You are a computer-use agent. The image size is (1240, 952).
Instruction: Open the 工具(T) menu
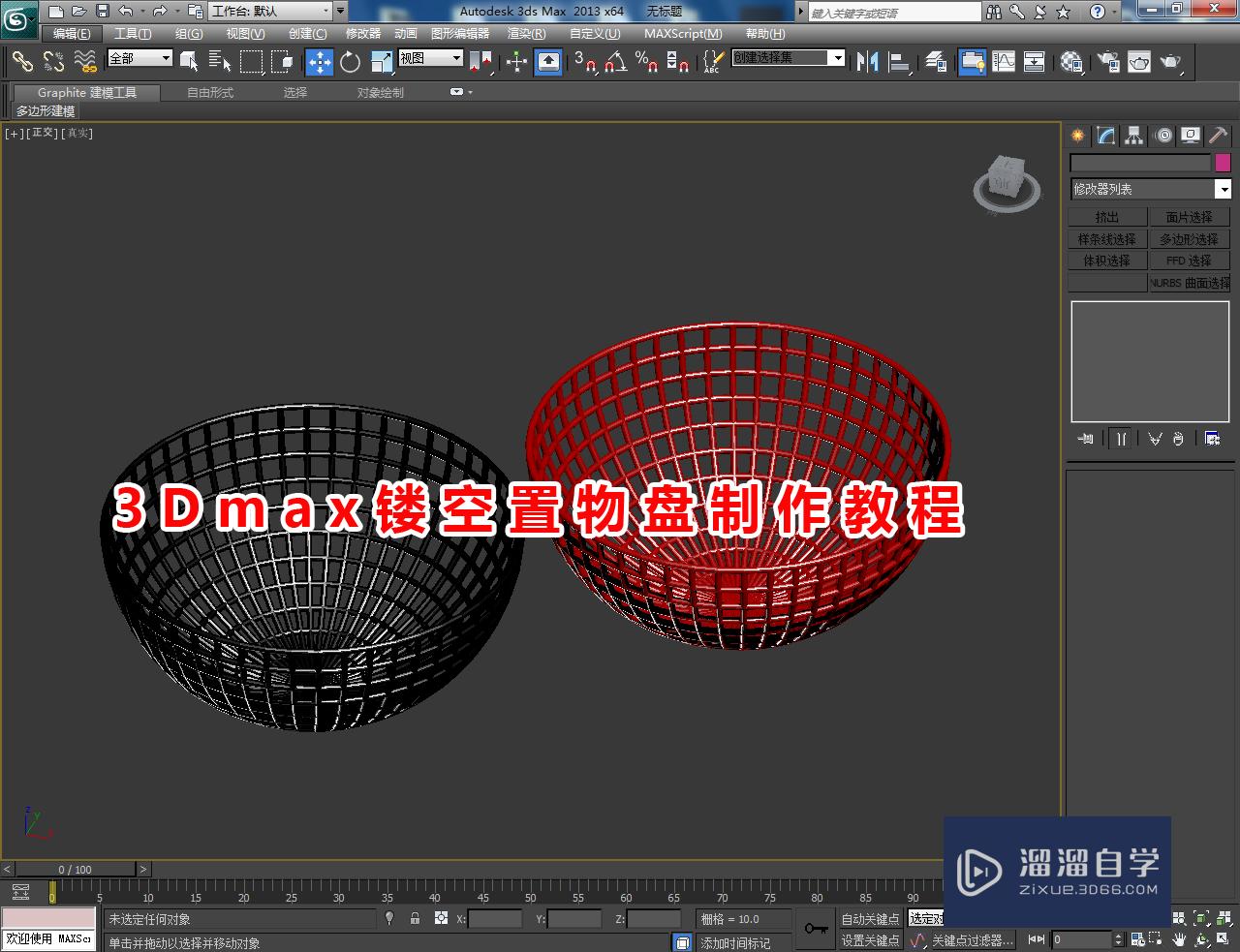tap(133, 33)
